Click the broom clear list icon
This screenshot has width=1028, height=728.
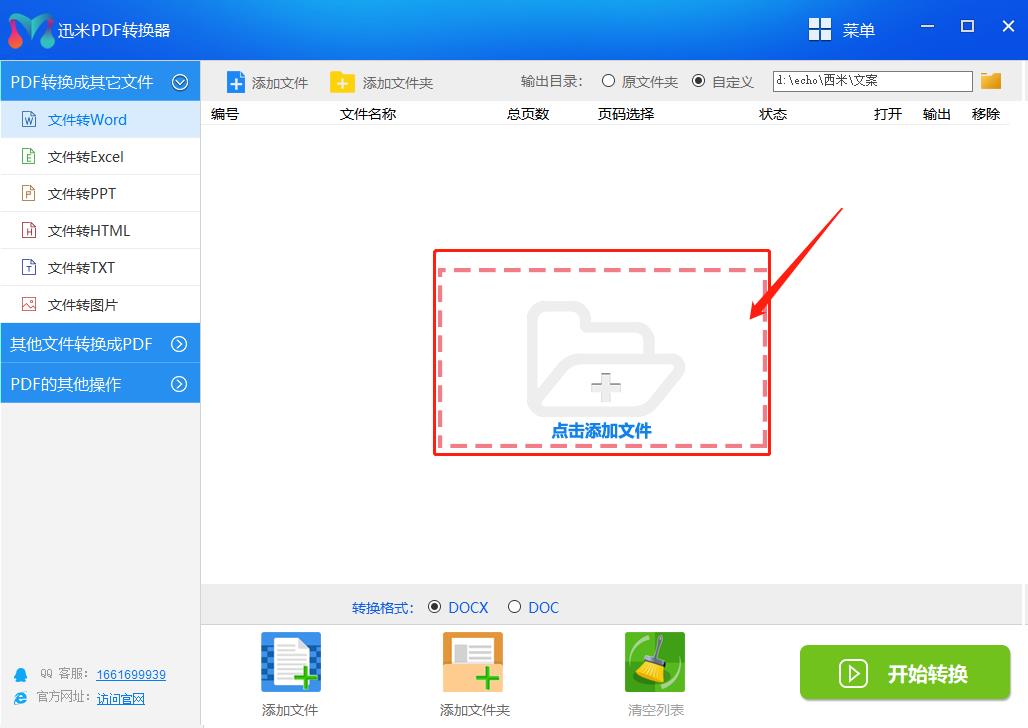click(655, 662)
